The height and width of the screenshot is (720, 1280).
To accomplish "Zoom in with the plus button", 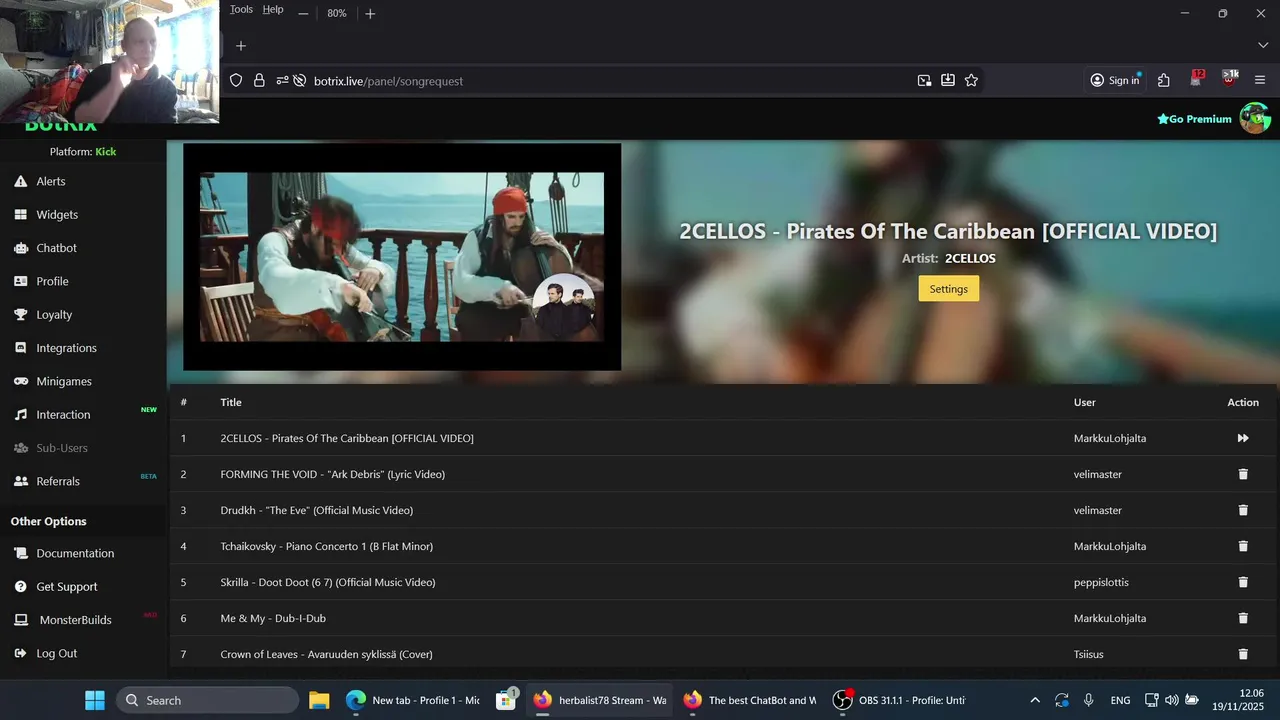I will coord(370,13).
